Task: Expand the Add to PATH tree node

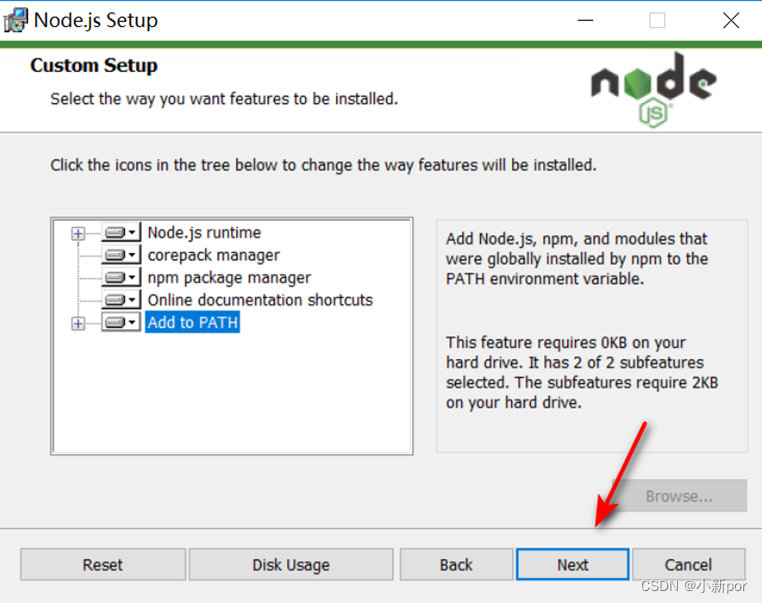Action: click(78, 323)
